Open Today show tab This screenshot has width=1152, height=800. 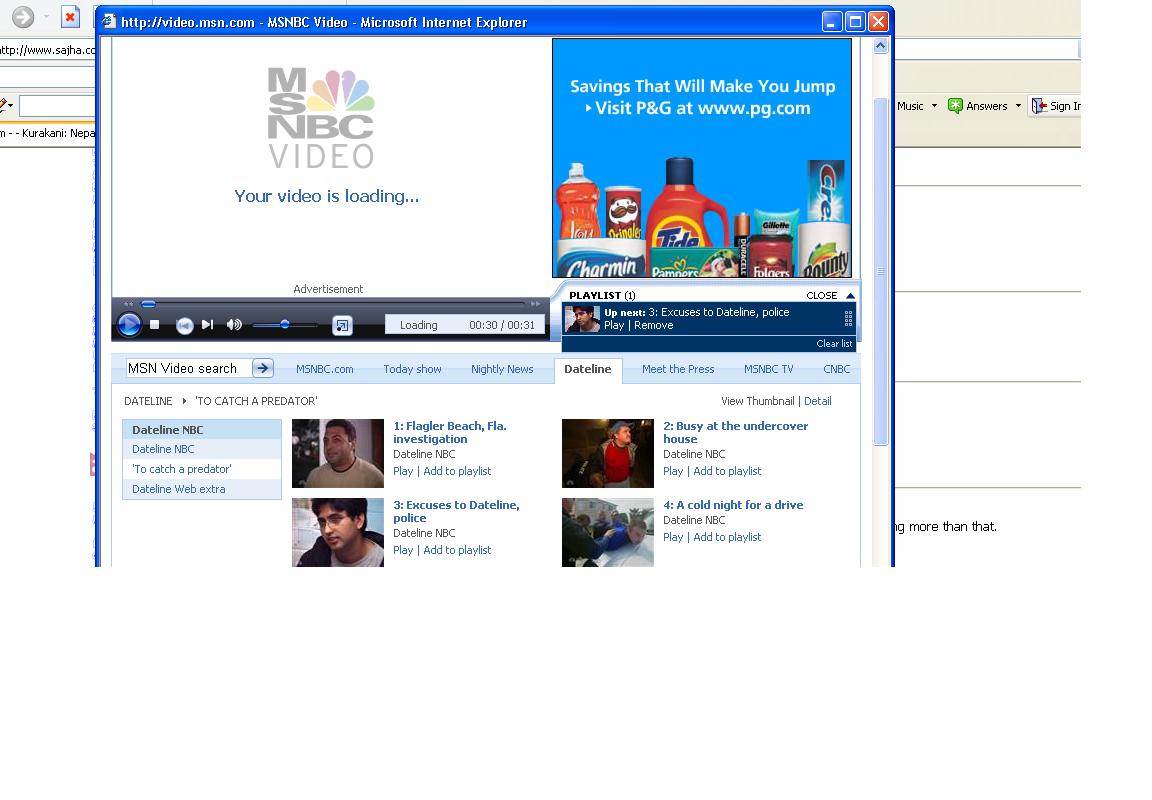tap(412, 369)
